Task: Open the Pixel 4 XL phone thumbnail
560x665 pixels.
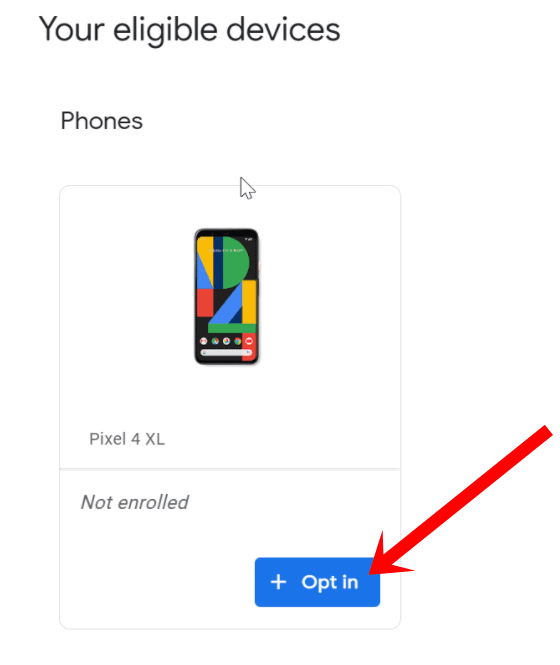Action: coord(227,296)
